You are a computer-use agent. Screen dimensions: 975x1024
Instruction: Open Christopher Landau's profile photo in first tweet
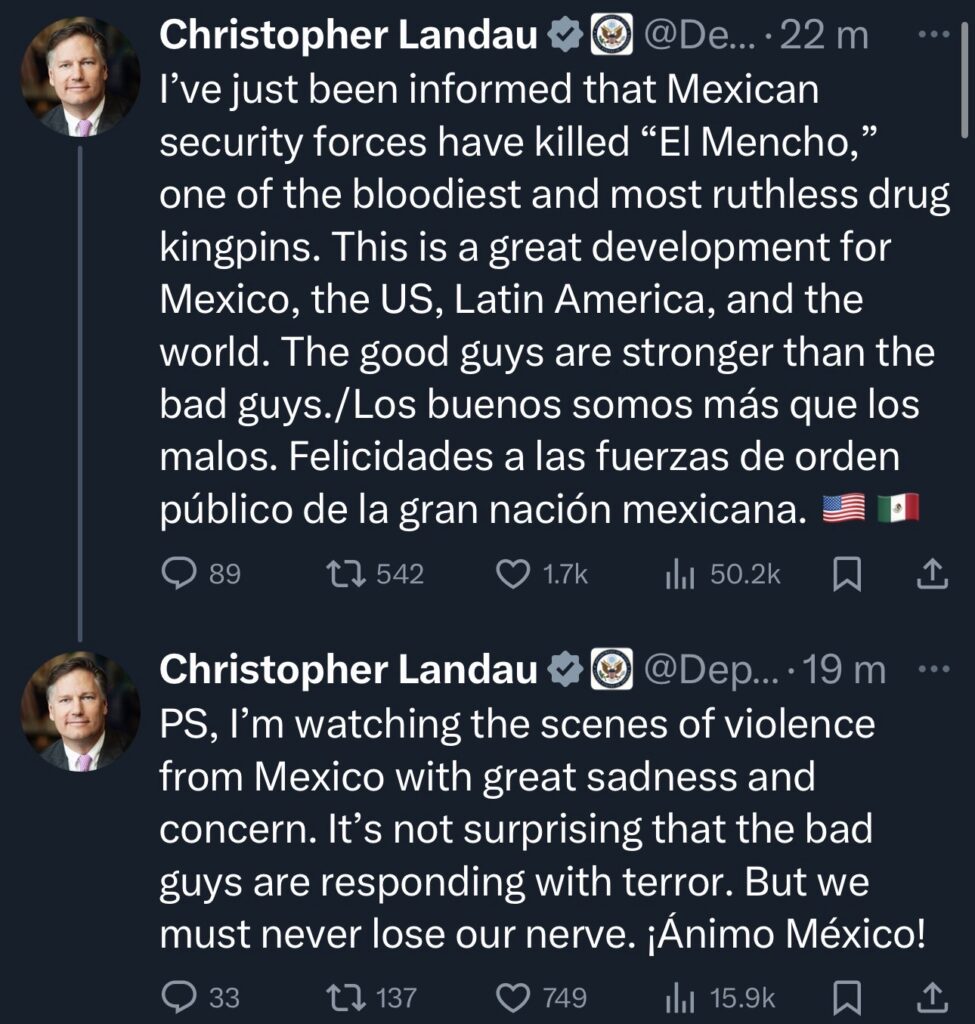pos(81,78)
